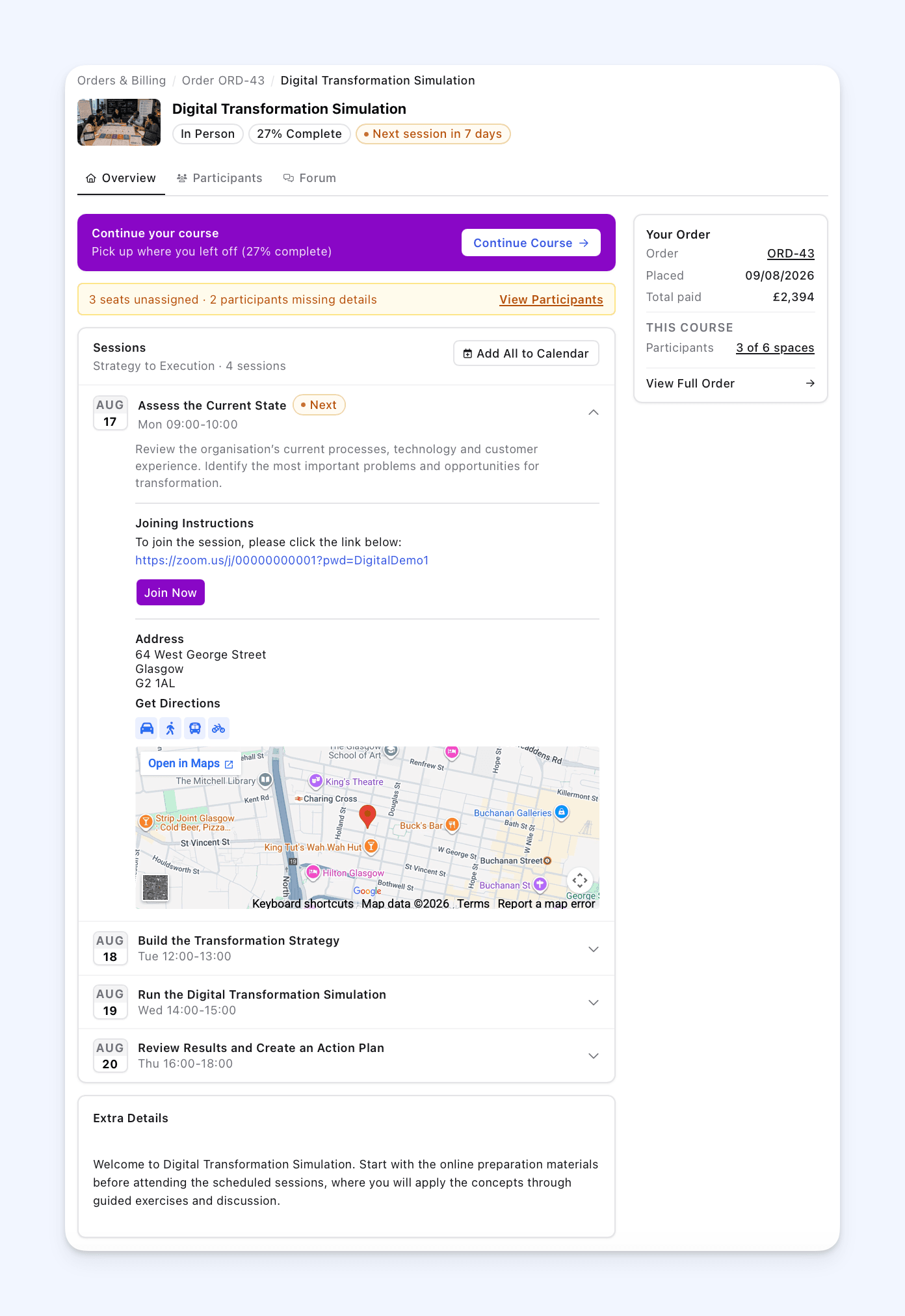The height and width of the screenshot is (1316, 905).
Task: Open the zoom.us session join link
Action: pyautogui.click(x=282, y=560)
